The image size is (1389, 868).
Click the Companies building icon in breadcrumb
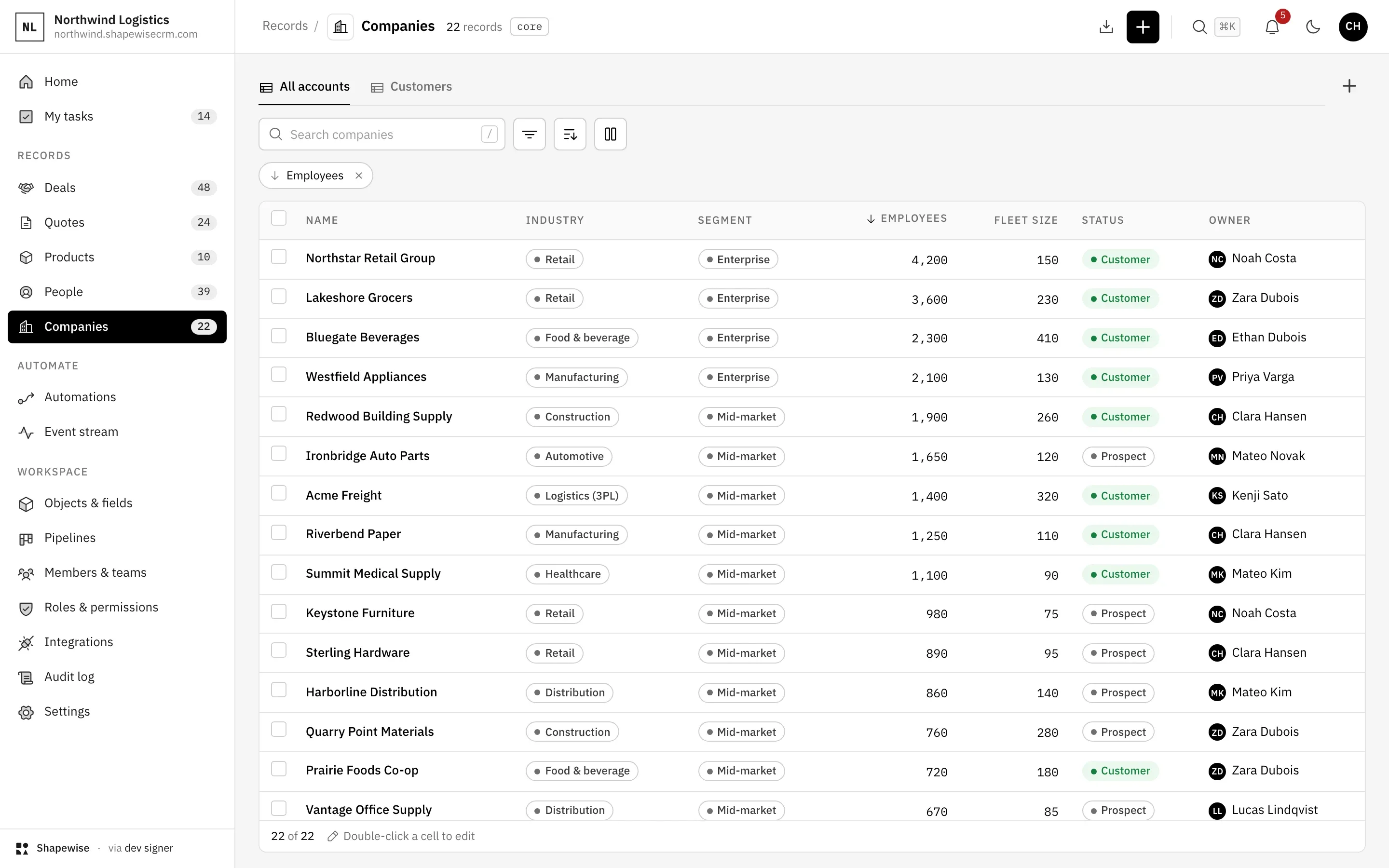[x=340, y=27]
